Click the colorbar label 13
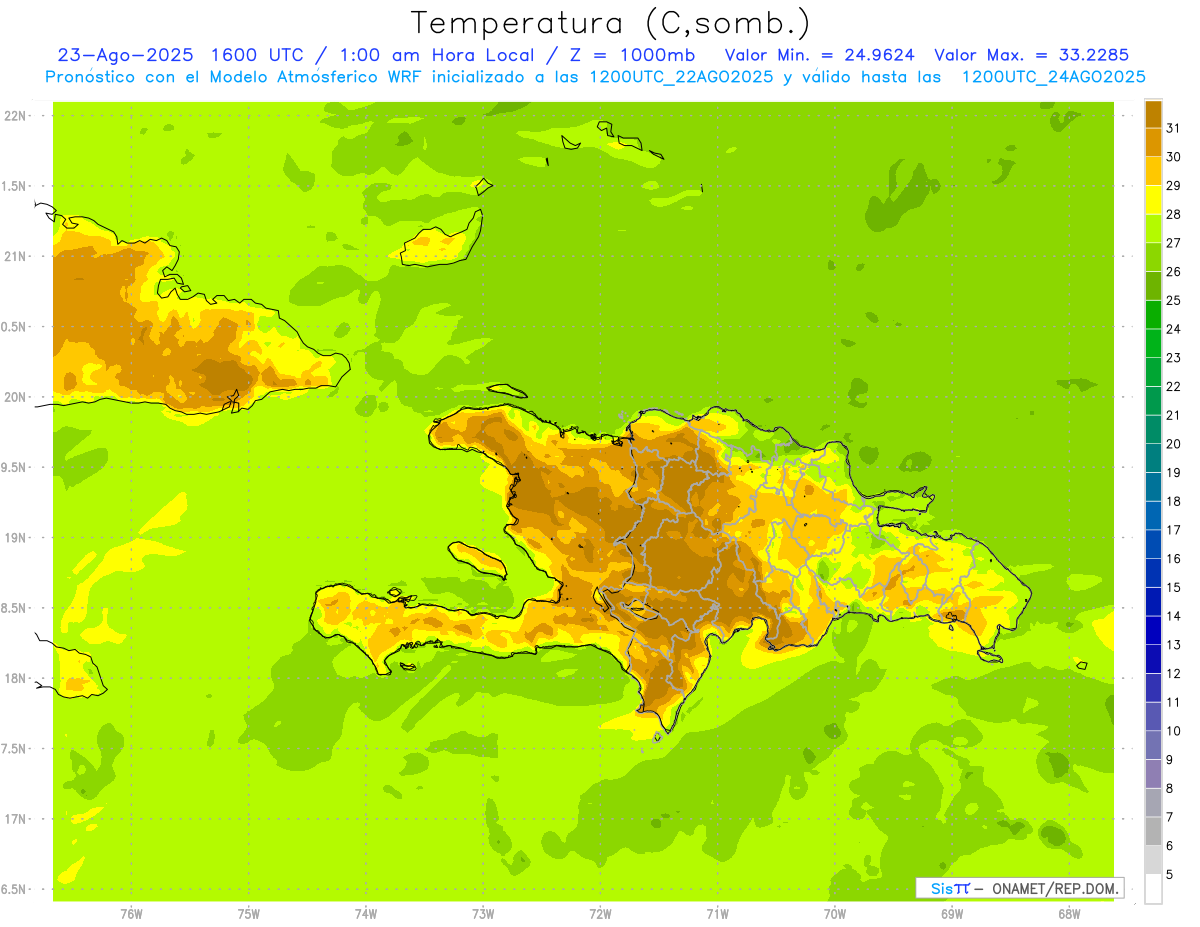Screen dimensions: 1200x927 pos(1173,645)
